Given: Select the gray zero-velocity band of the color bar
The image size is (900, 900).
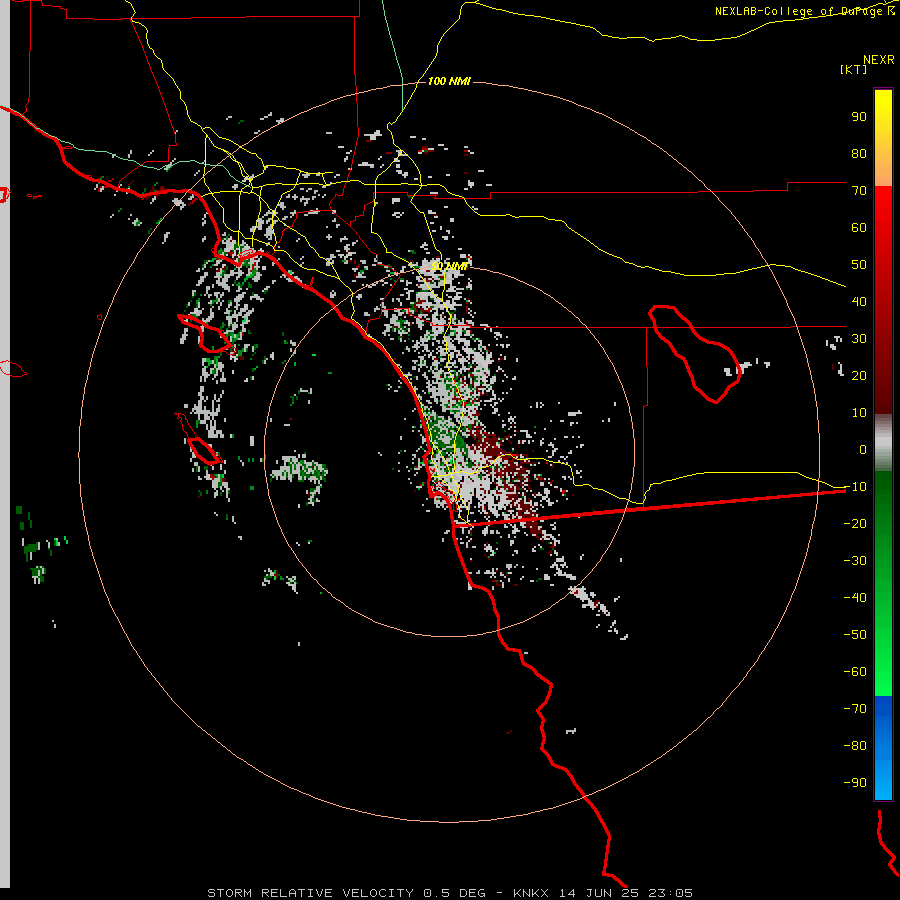Looking at the screenshot, I should click(883, 443).
